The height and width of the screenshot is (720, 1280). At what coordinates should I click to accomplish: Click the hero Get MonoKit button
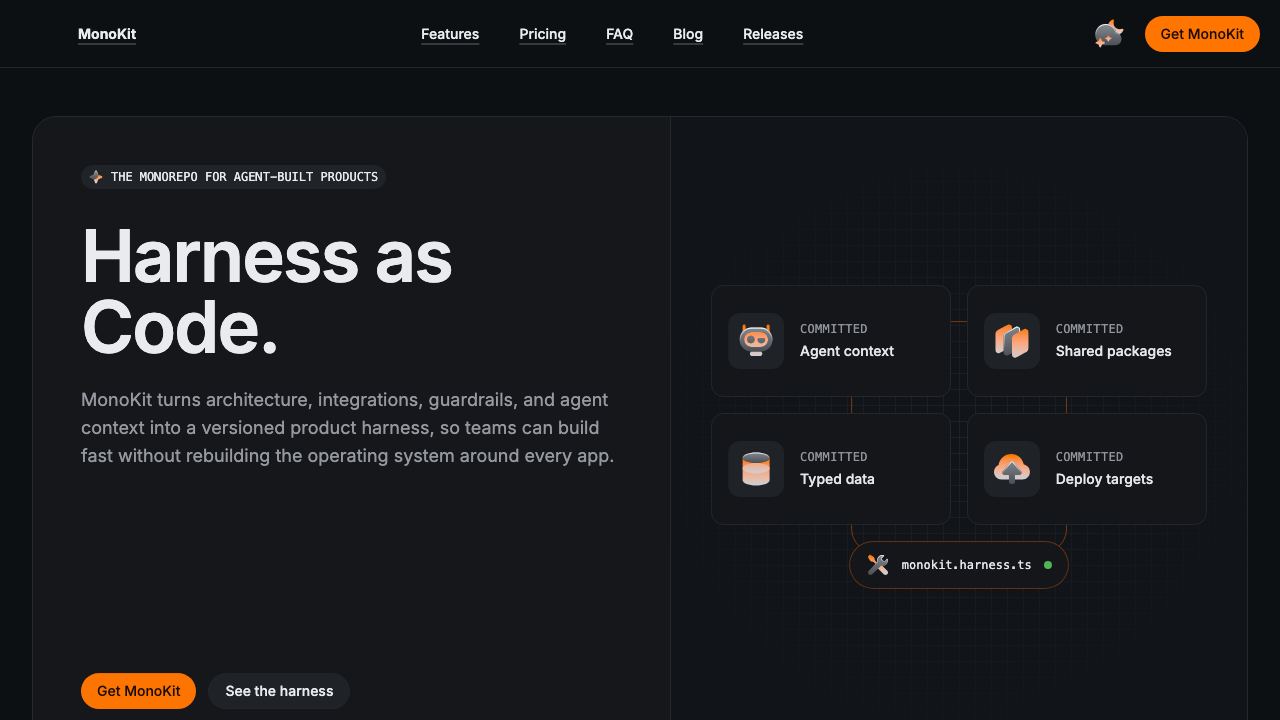coord(138,691)
